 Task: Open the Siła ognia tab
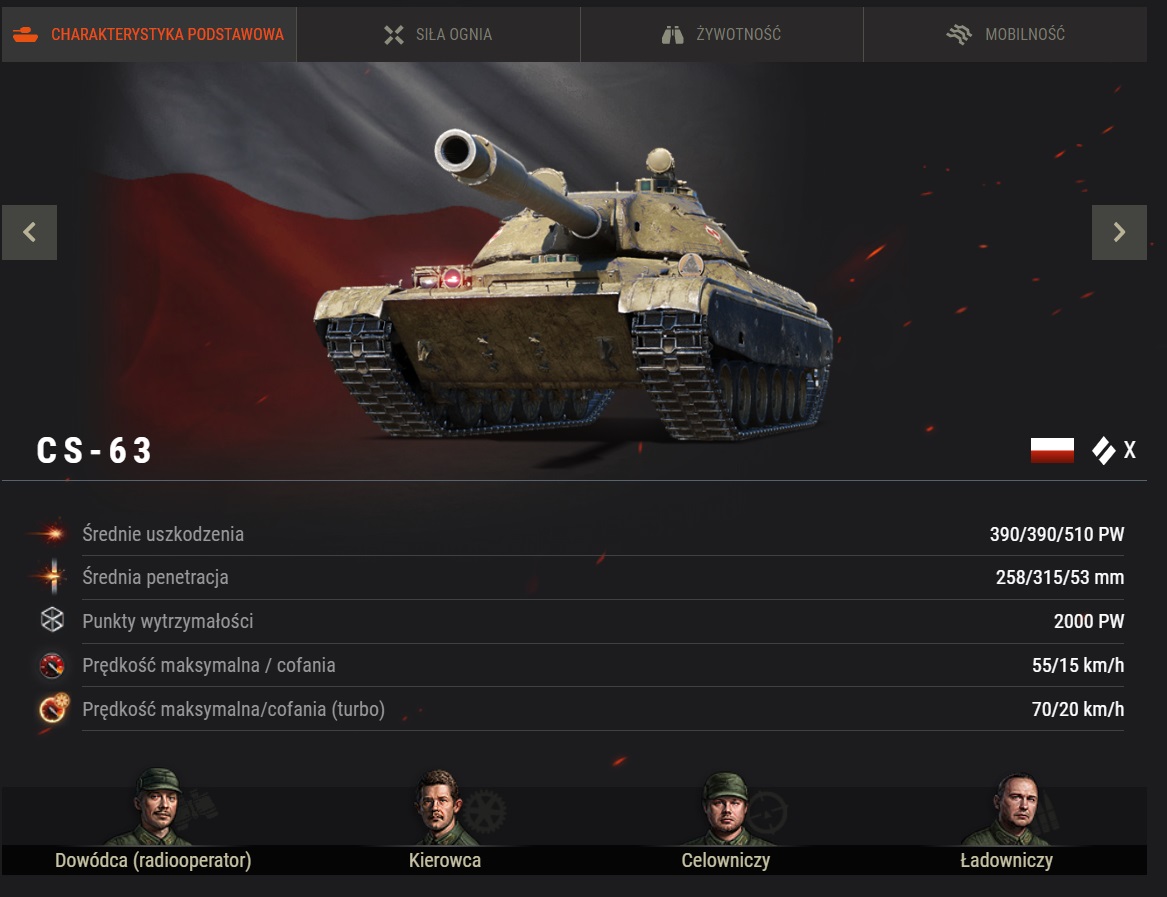[438, 34]
